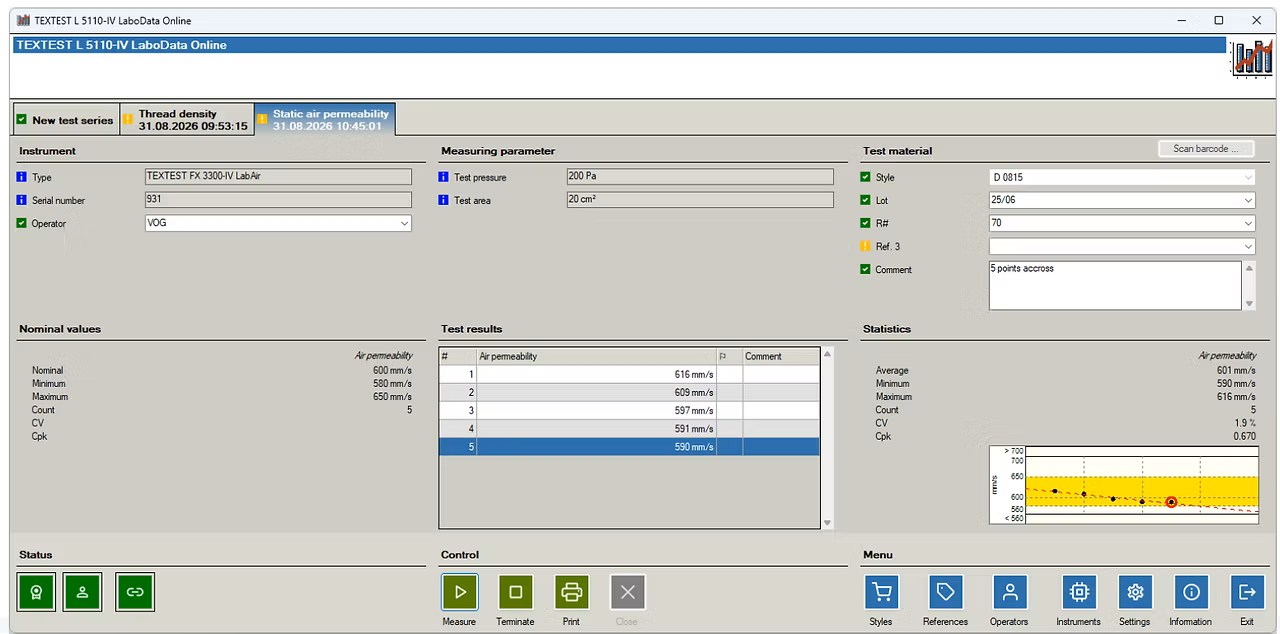Click the red-circled point on statistics chart
The width and height of the screenshot is (1280, 634).
pos(1171,502)
